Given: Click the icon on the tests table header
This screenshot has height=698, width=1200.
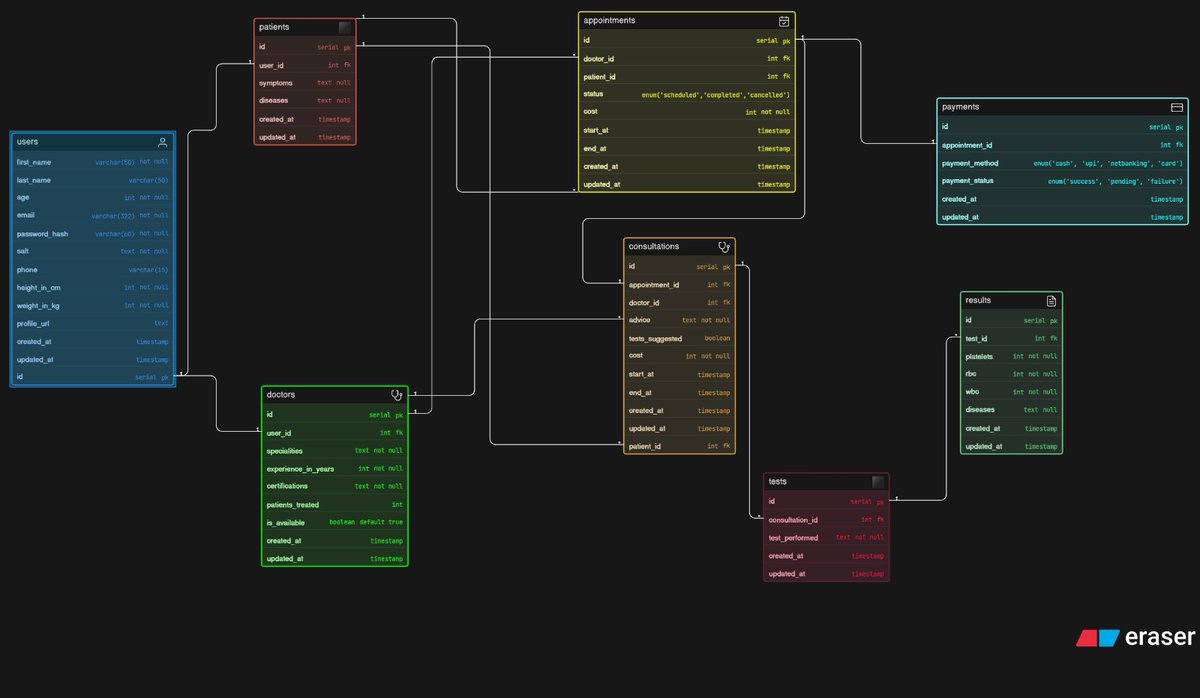Looking at the screenshot, I should tap(877, 481).
